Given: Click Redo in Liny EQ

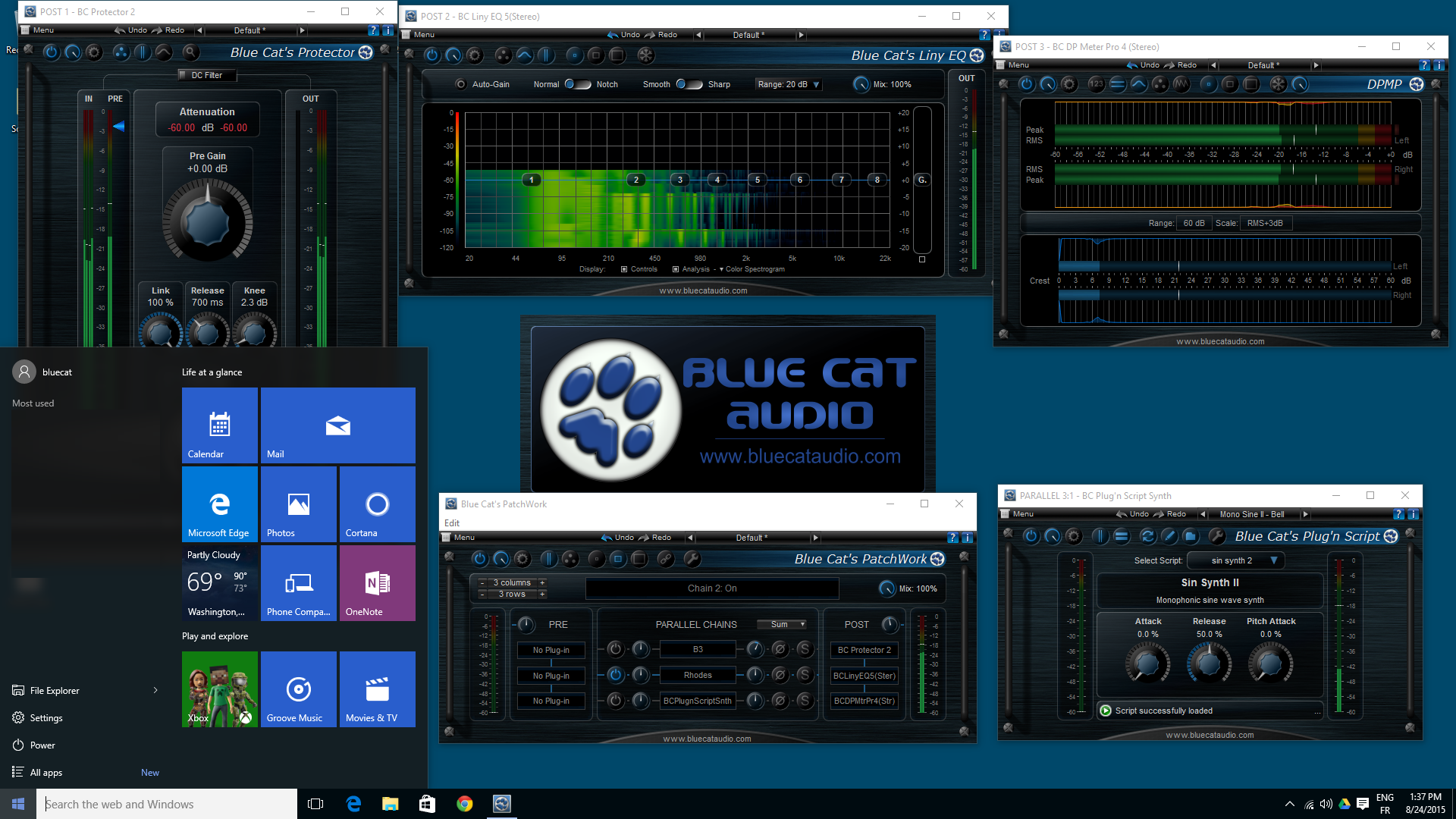Looking at the screenshot, I should point(660,35).
